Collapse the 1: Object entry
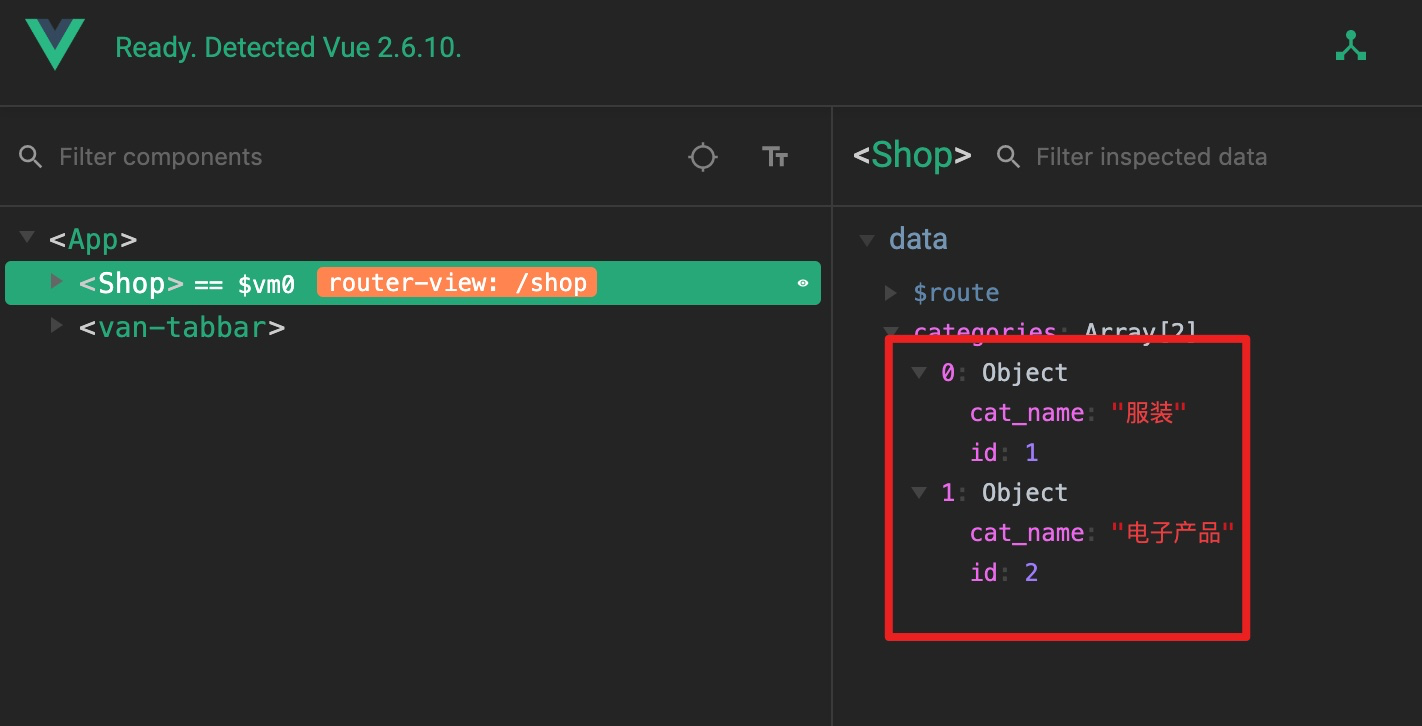Screen dimensions: 1422x726 [919, 493]
